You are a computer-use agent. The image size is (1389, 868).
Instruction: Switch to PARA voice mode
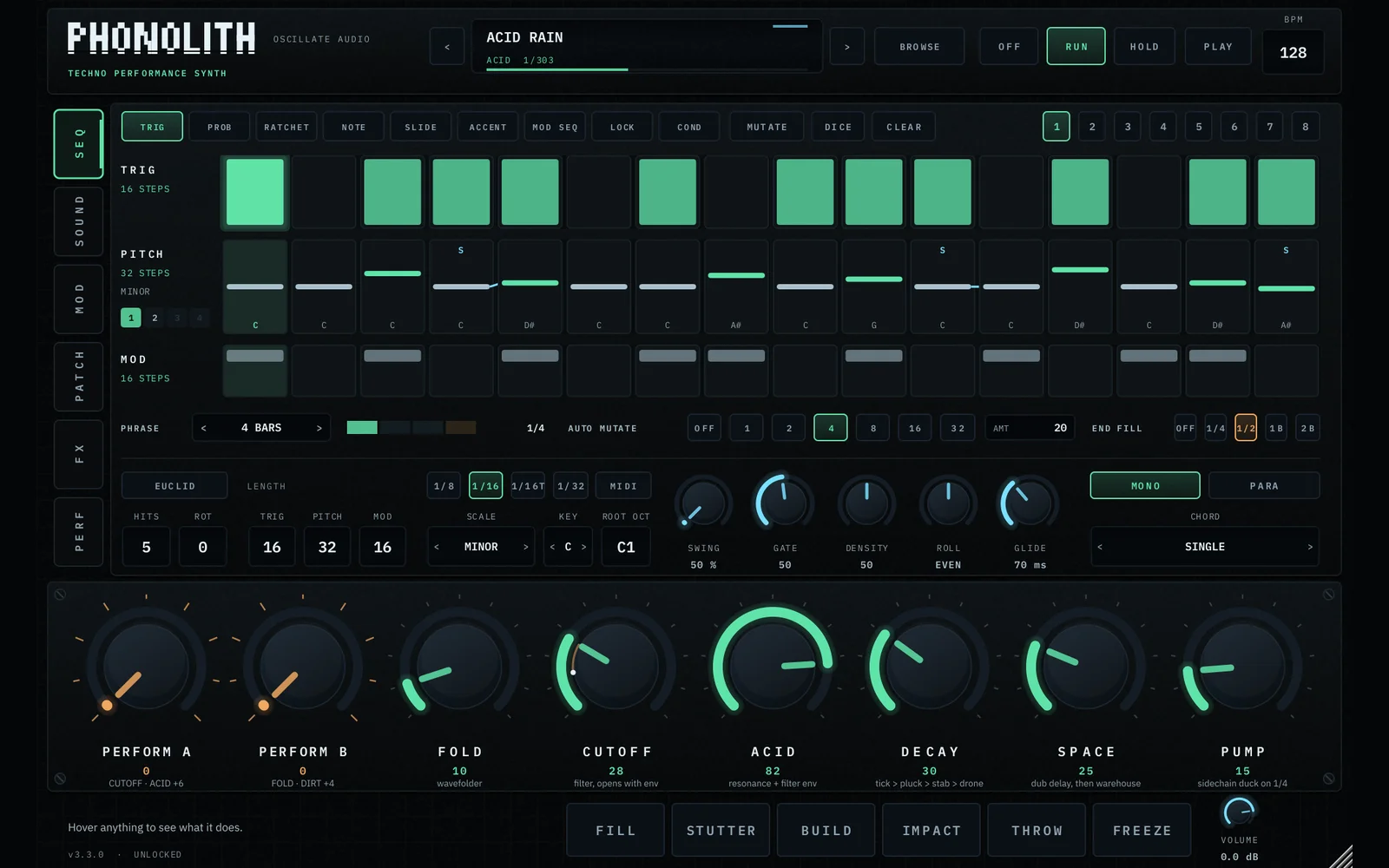click(x=1264, y=486)
